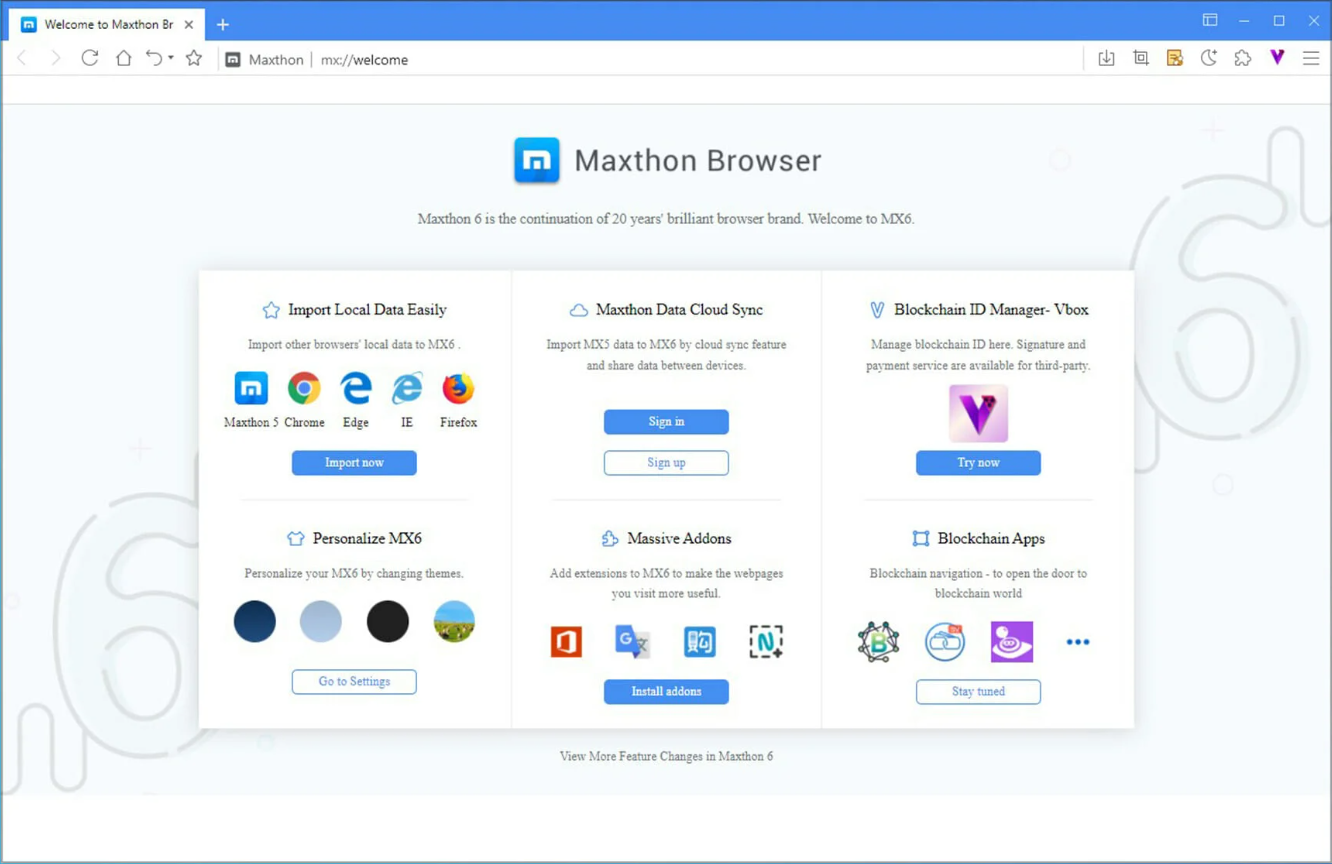Go to the home page icon
This screenshot has width=1332, height=864.
[124, 58]
